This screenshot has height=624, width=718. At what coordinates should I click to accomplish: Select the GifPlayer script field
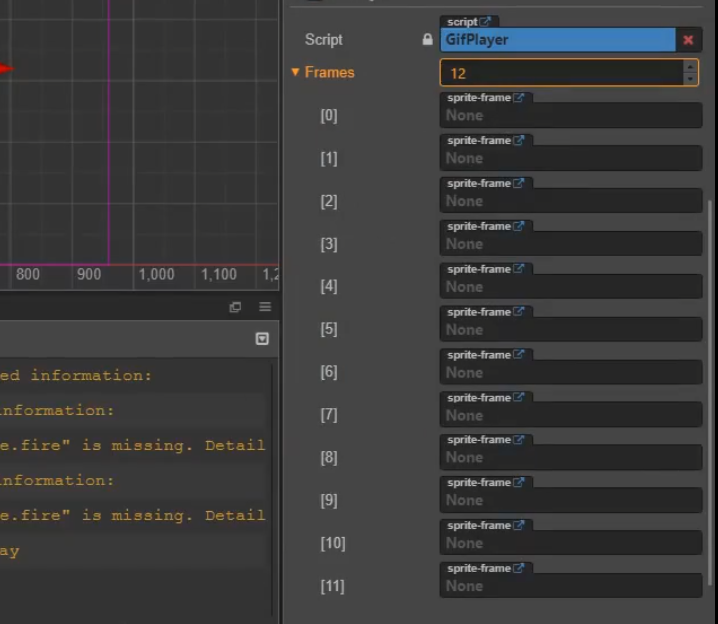coord(558,40)
